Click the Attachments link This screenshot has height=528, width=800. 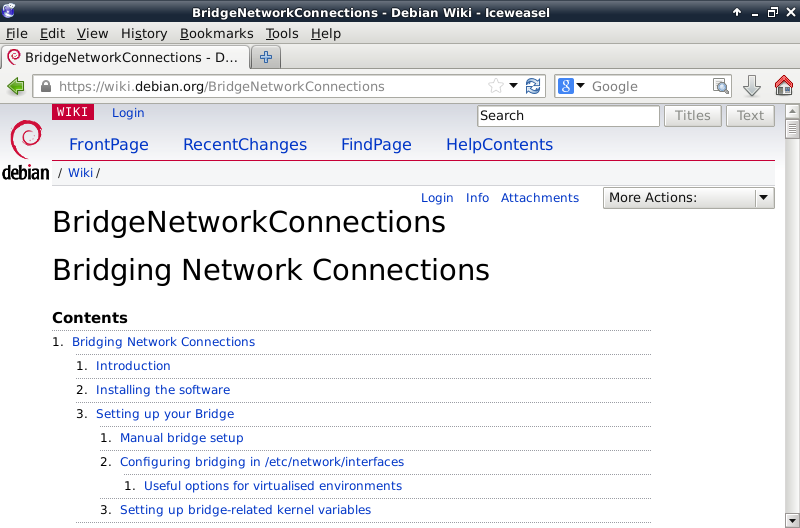[540, 198]
